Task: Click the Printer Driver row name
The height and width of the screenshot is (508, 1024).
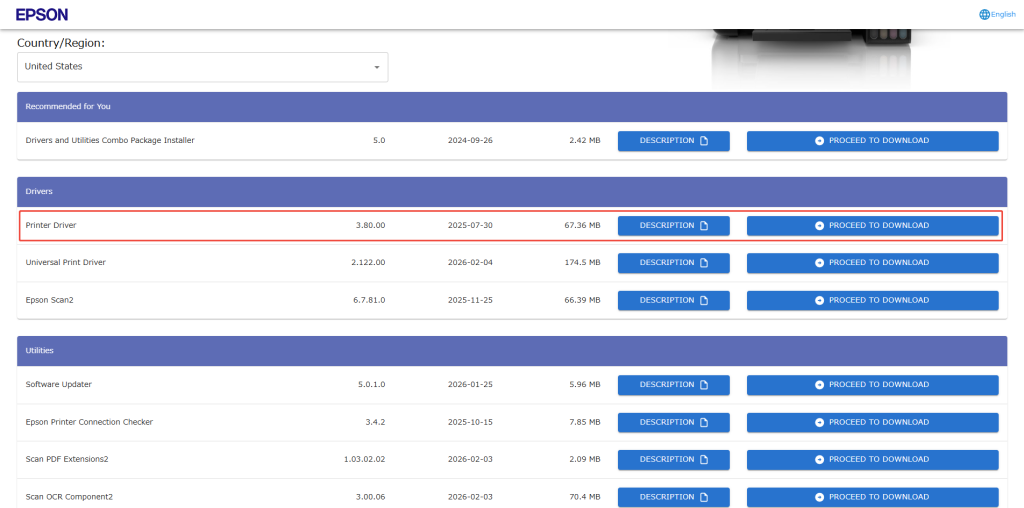Action: (x=51, y=226)
